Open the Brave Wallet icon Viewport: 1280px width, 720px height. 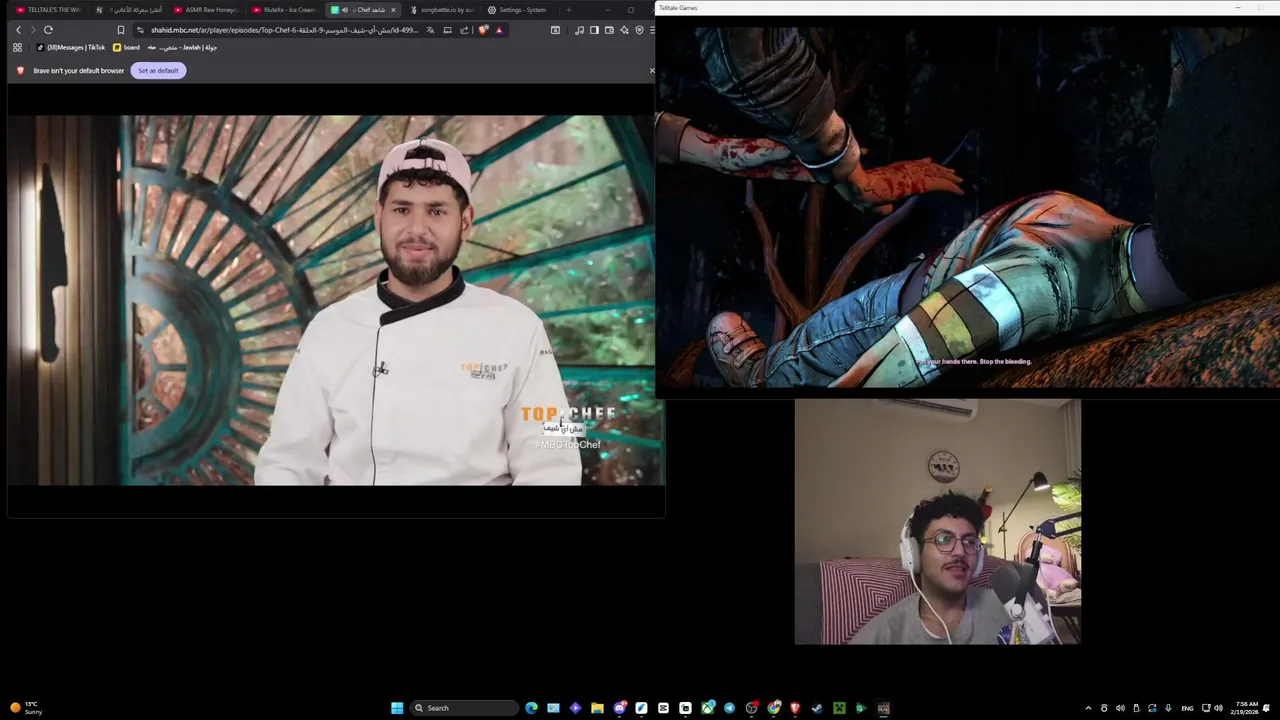pyautogui.click(x=609, y=30)
